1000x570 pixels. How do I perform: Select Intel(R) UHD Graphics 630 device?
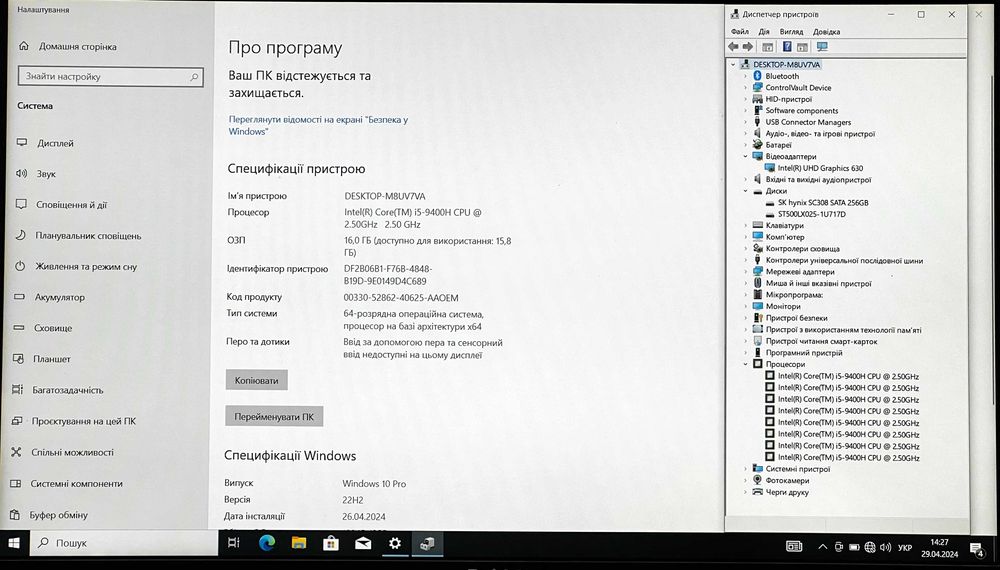[820, 168]
